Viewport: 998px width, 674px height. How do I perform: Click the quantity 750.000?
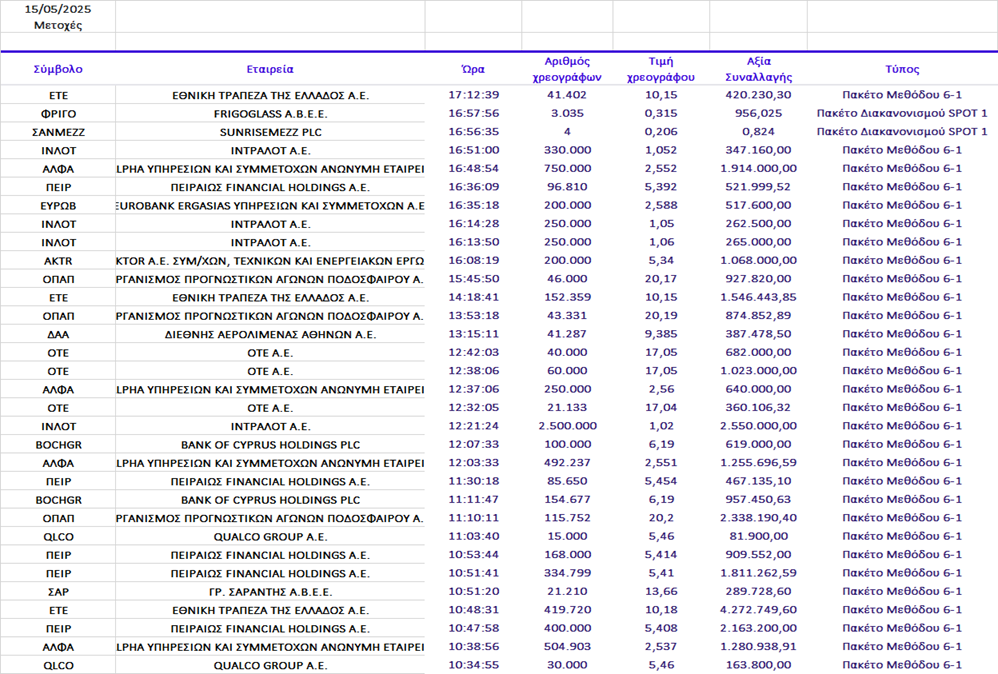click(x=567, y=169)
